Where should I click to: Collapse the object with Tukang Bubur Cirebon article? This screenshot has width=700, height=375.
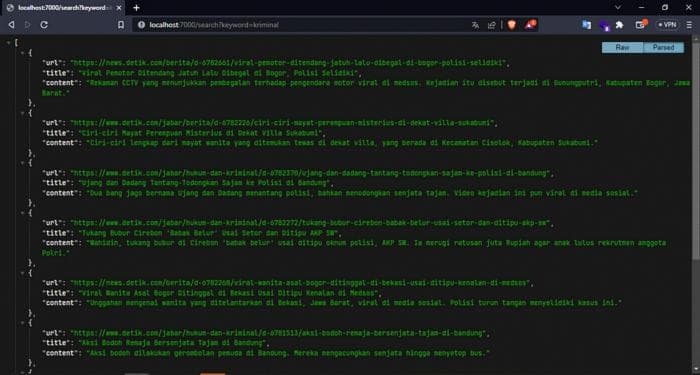(22, 213)
